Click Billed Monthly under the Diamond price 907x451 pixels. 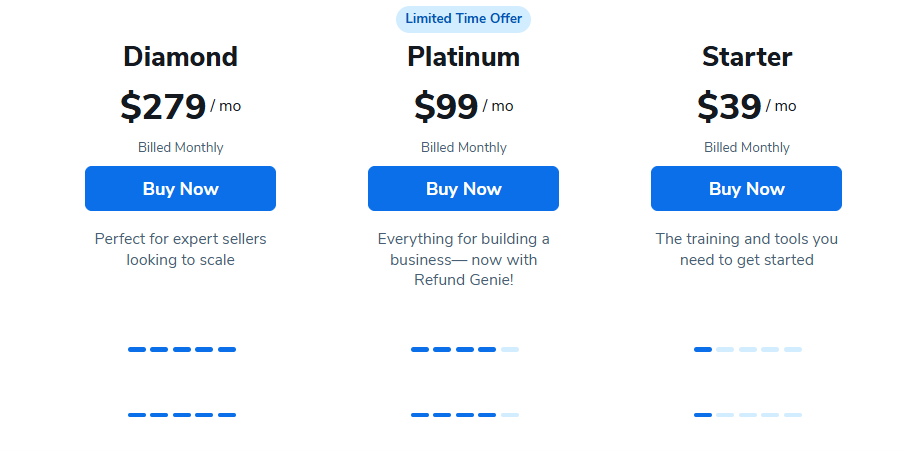(x=180, y=148)
